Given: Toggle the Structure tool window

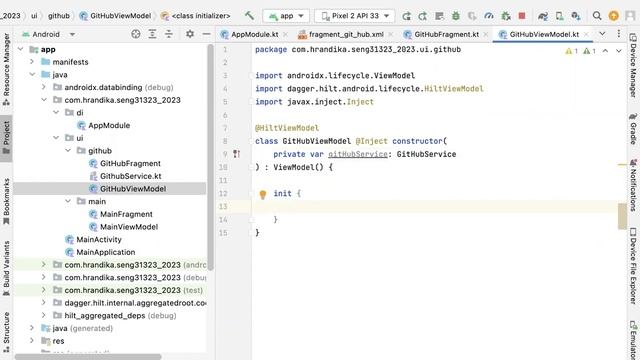Looking at the screenshot, I should pos(6,332).
